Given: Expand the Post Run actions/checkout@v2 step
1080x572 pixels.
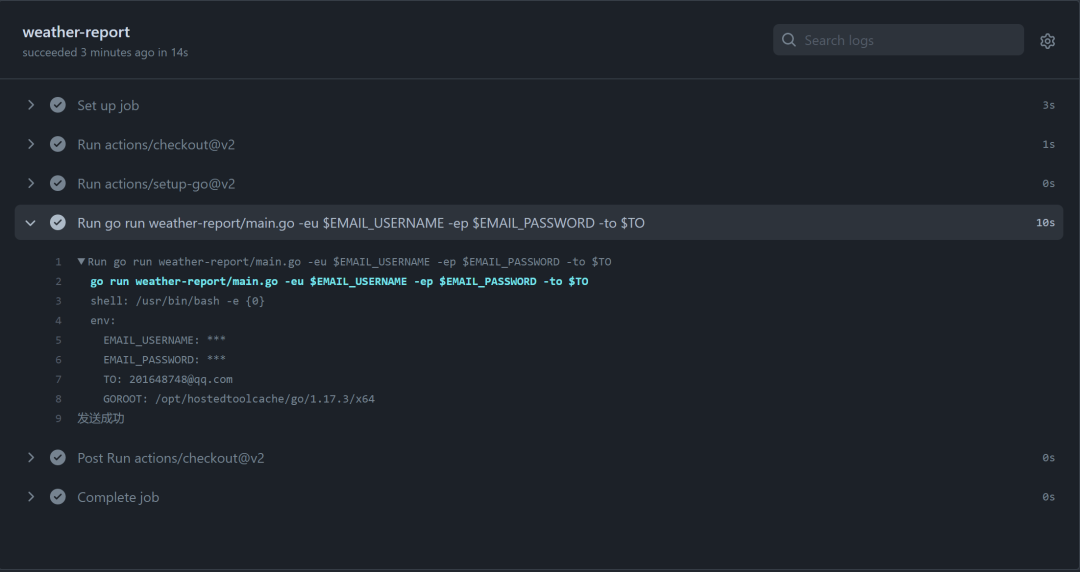Looking at the screenshot, I should point(31,458).
